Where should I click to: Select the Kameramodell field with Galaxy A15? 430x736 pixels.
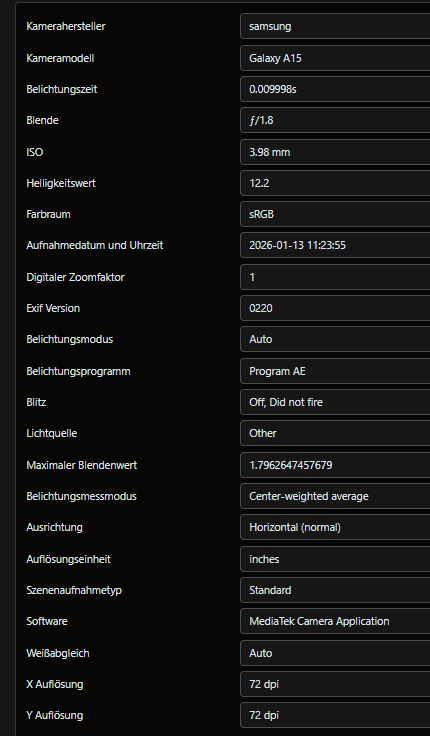tap(335, 58)
